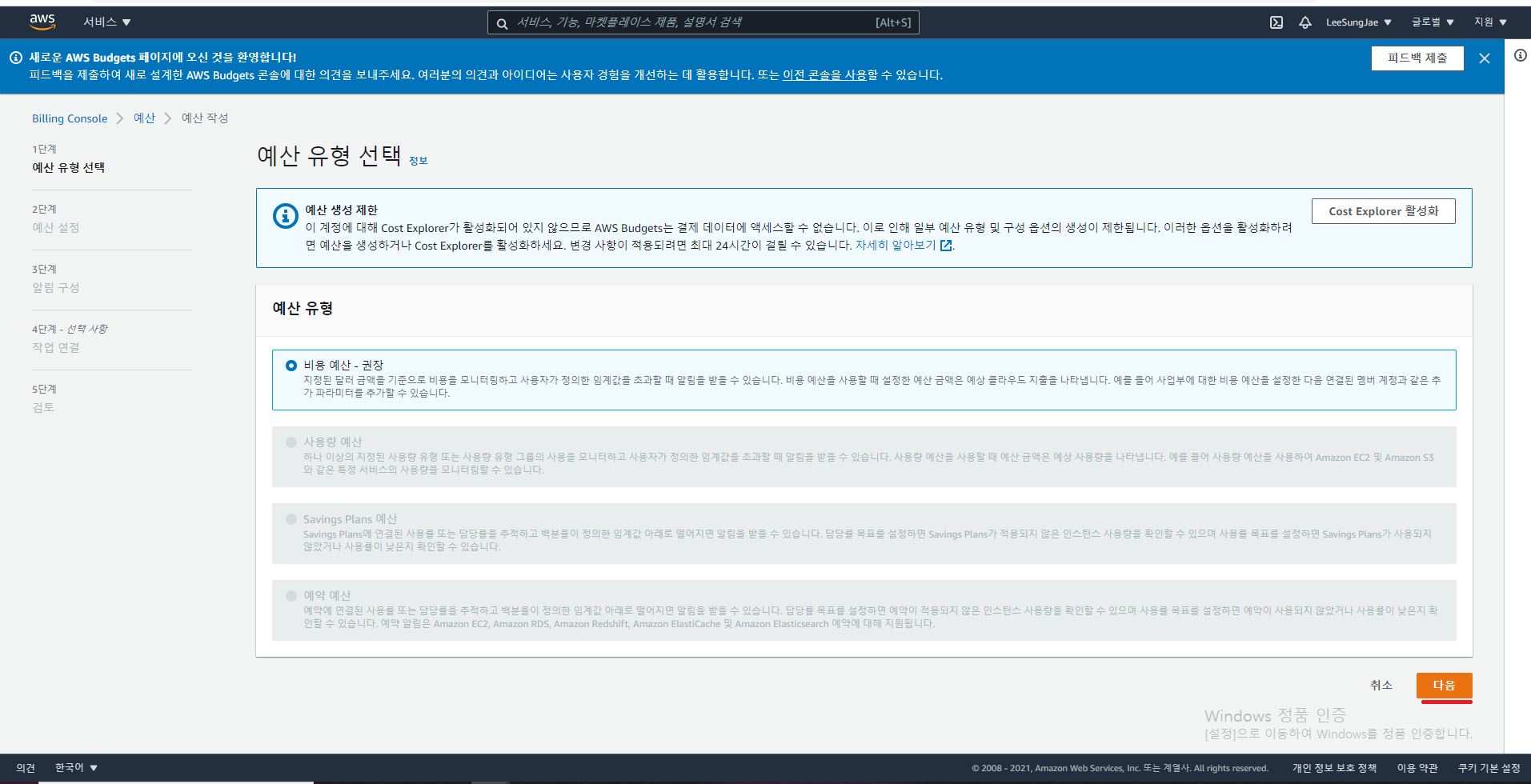Open 개인 정보 보호 정책 footer link
1531x784 pixels.
(1334, 768)
